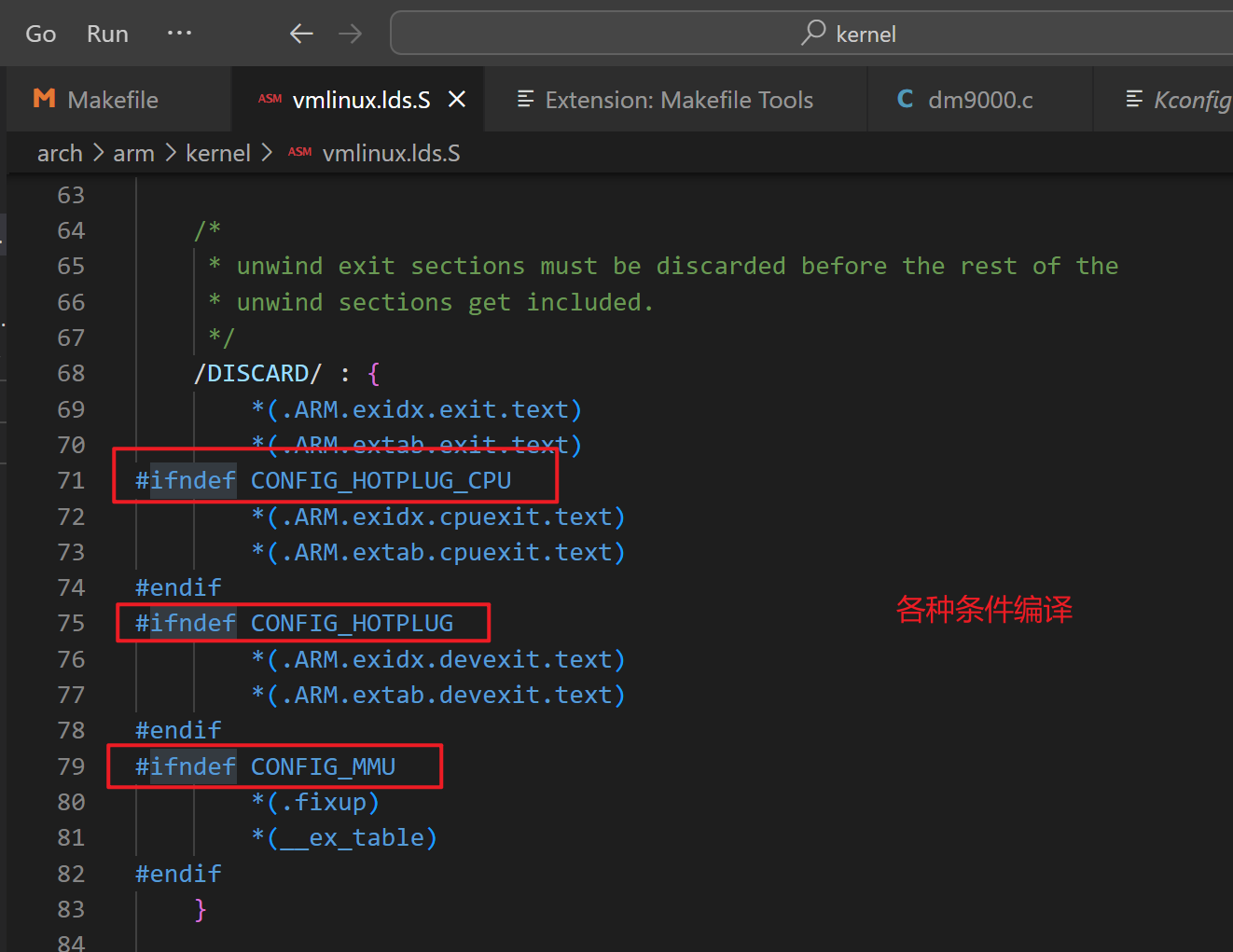Open the Run menu
This screenshot has width=1233, height=952.
click(107, 34)
